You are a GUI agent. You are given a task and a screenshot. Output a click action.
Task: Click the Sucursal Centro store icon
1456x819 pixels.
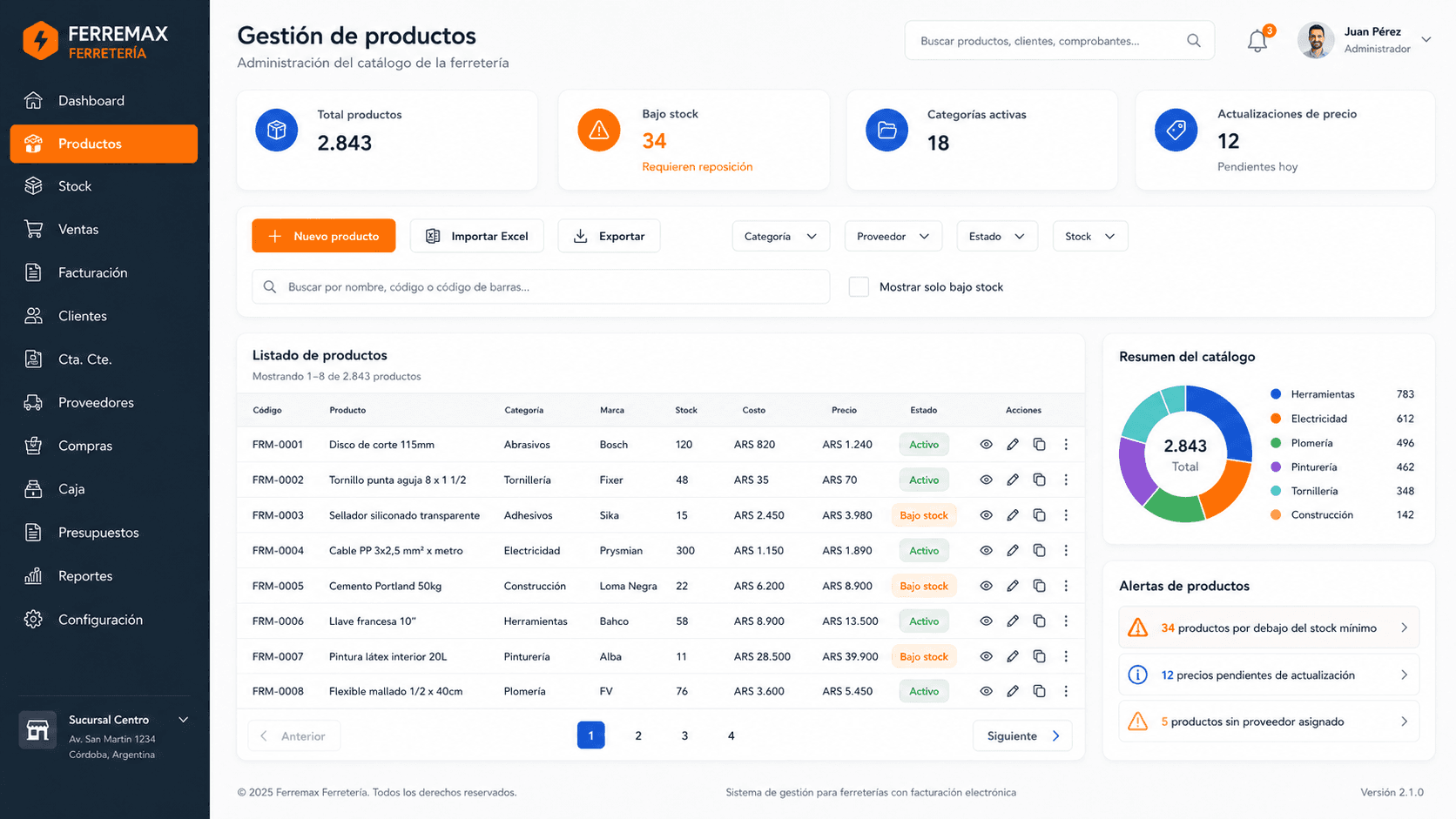(37, 730)
